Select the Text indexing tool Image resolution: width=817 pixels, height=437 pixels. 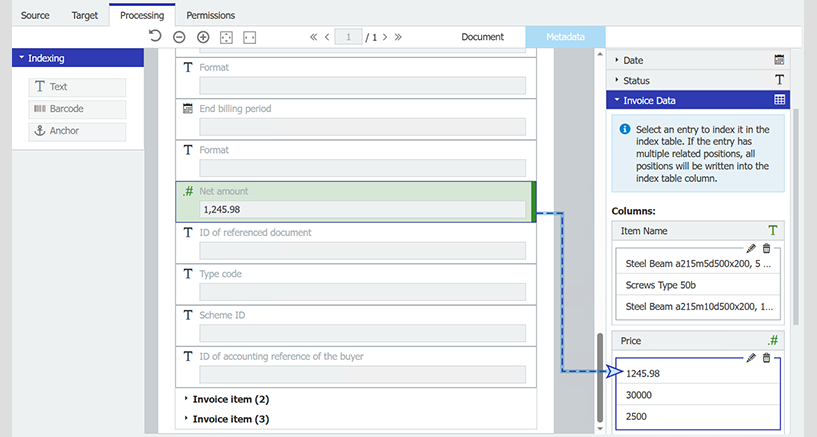point(77,87)
